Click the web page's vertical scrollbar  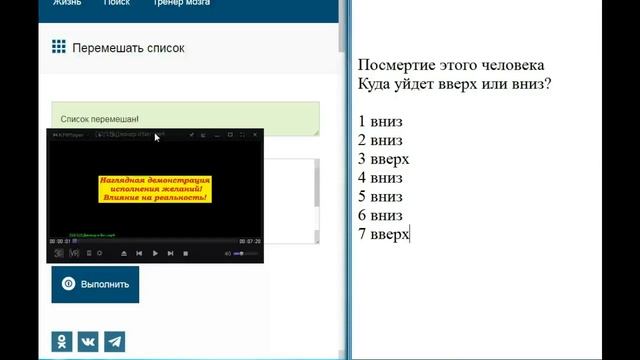(x=342, y=180)
